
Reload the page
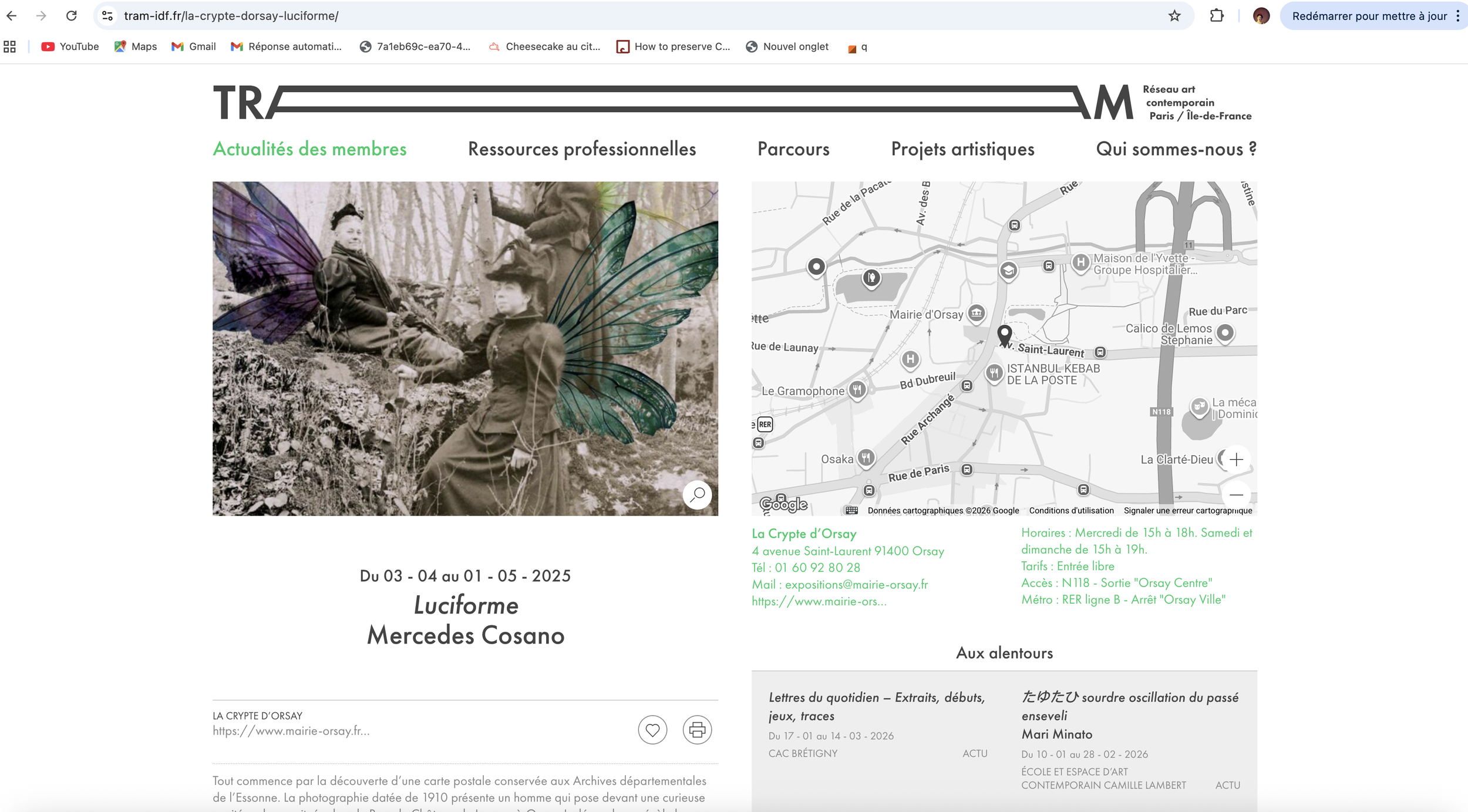[x=71, y=16]
